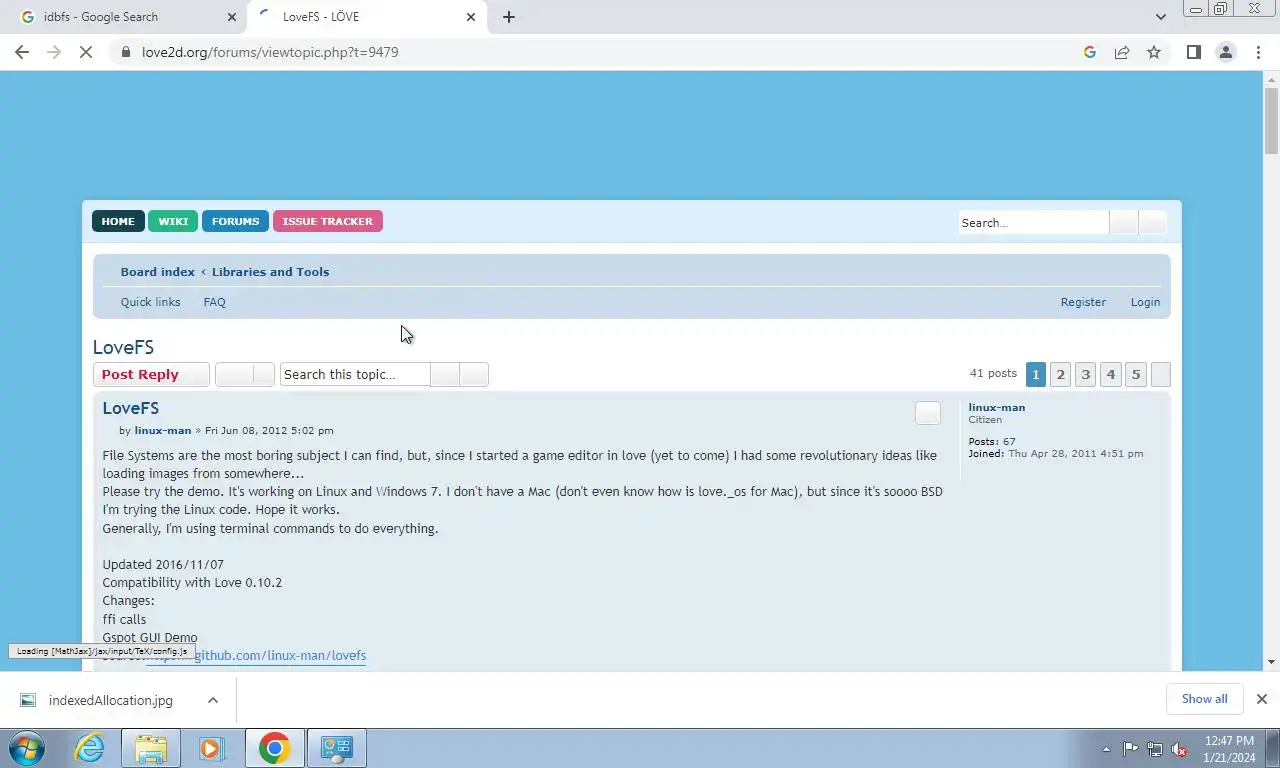This screenshot has height=768, width=1280.
Task: Open the Board index link
Action: (158, 272)
